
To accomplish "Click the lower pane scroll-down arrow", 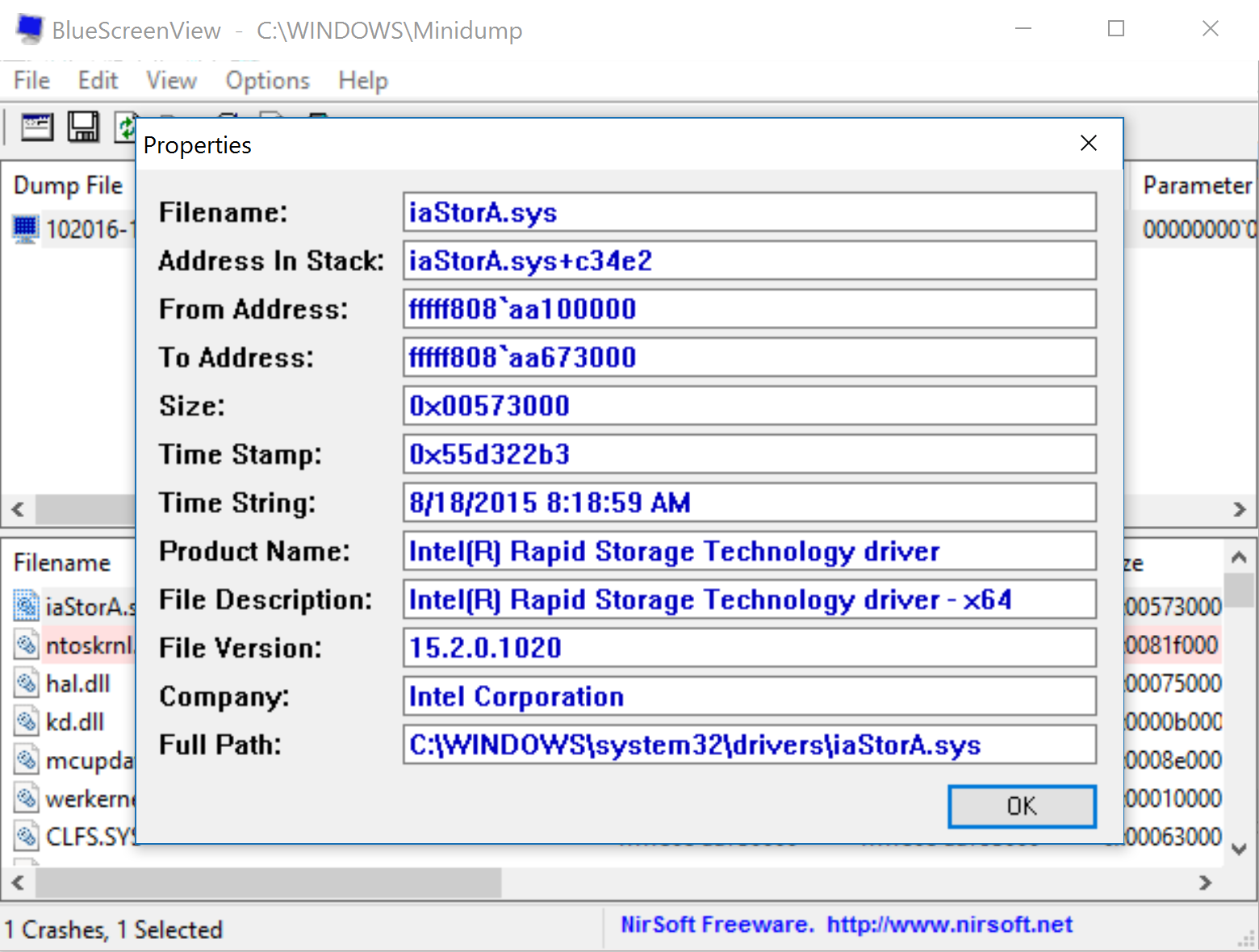I will coord(1240,849).
